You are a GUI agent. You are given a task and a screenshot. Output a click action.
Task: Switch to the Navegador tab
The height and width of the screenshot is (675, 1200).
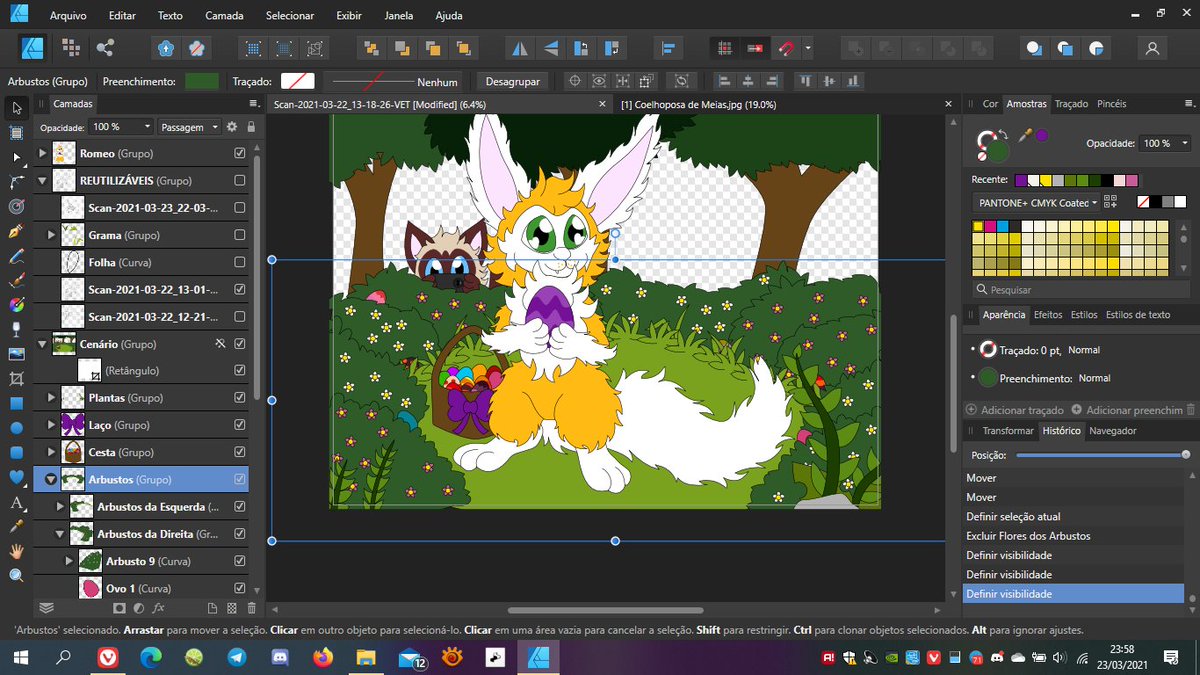point(1113,431)
